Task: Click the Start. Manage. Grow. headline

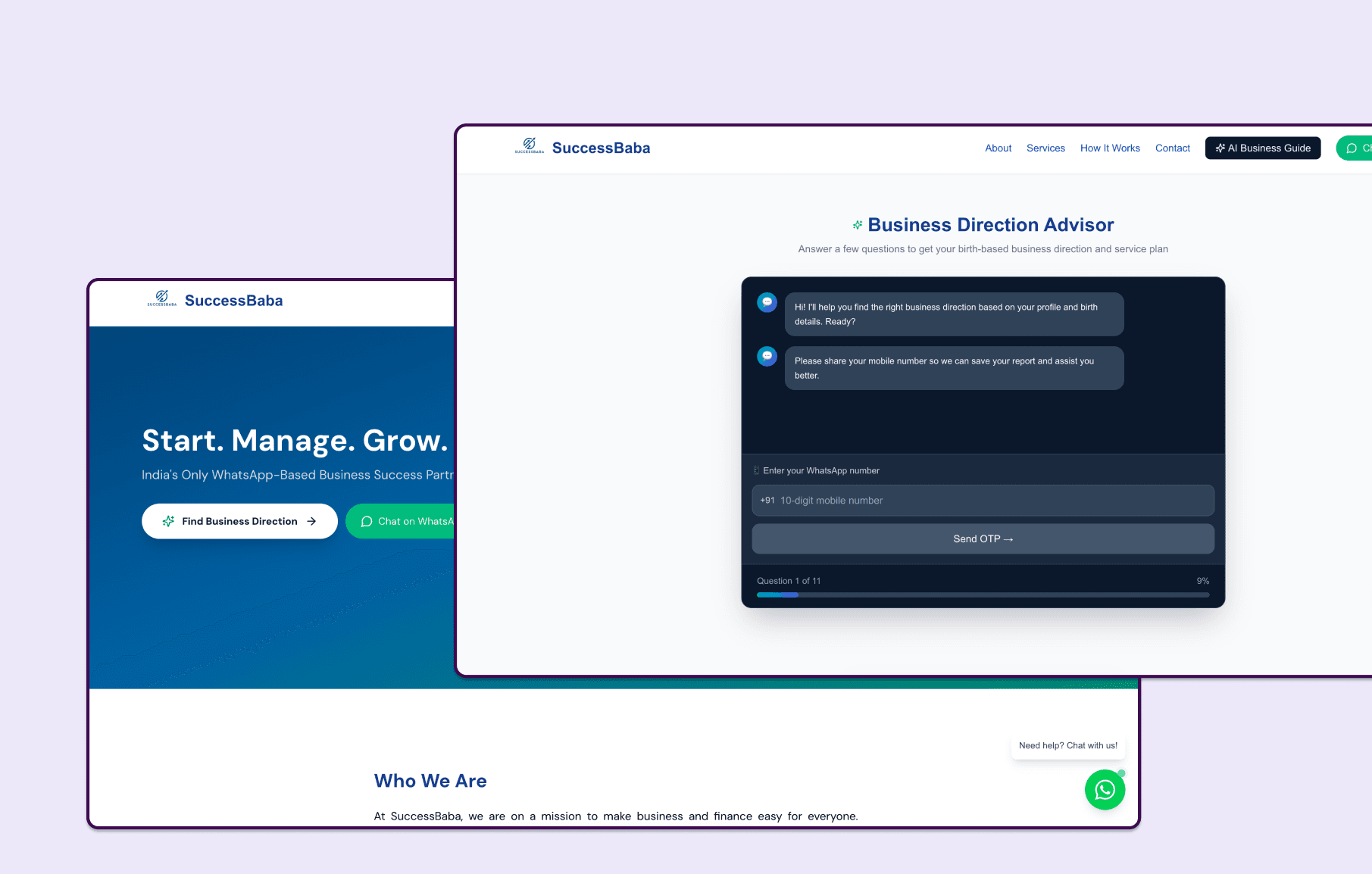Action: [x=295, y=440]
